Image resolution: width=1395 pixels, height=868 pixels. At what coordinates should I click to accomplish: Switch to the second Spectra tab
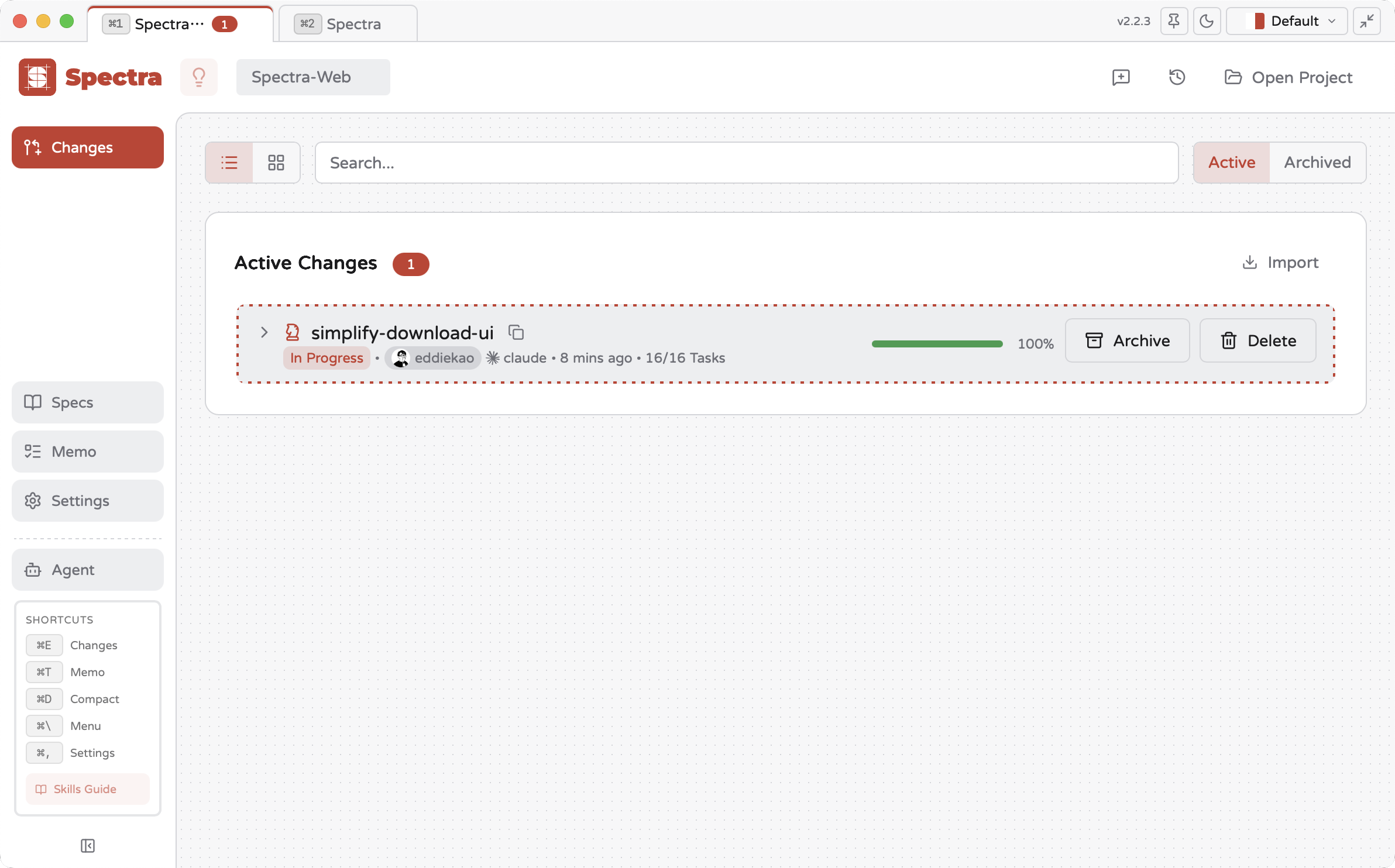point(348,24)
